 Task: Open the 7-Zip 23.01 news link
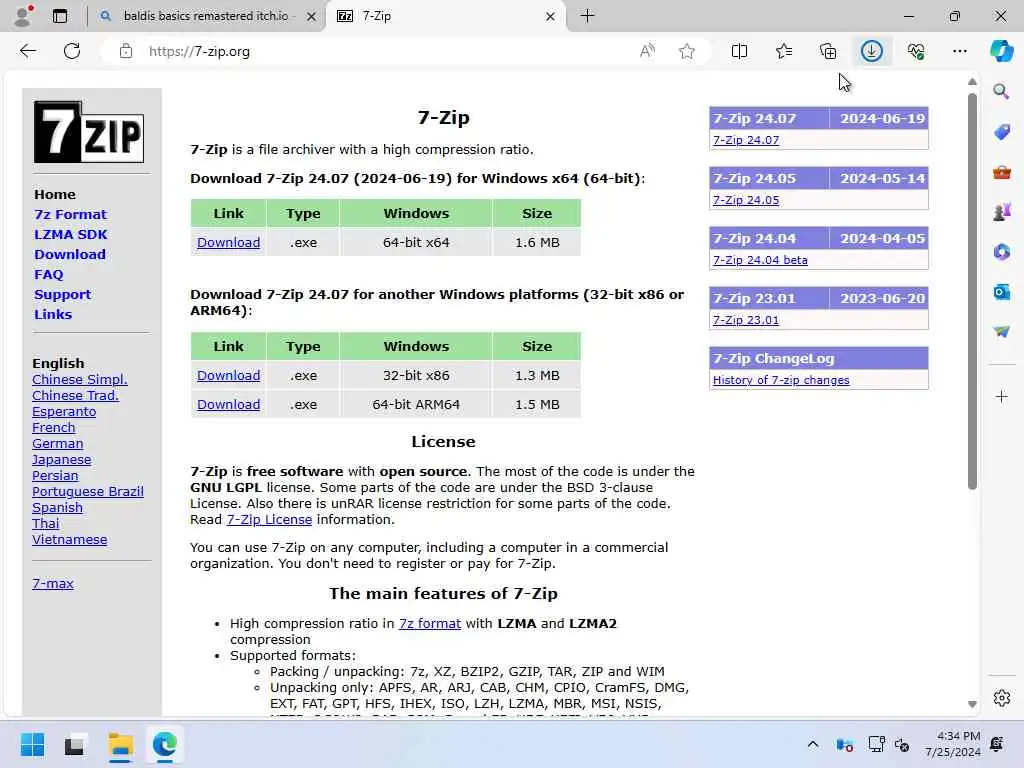tap(746, 320)
